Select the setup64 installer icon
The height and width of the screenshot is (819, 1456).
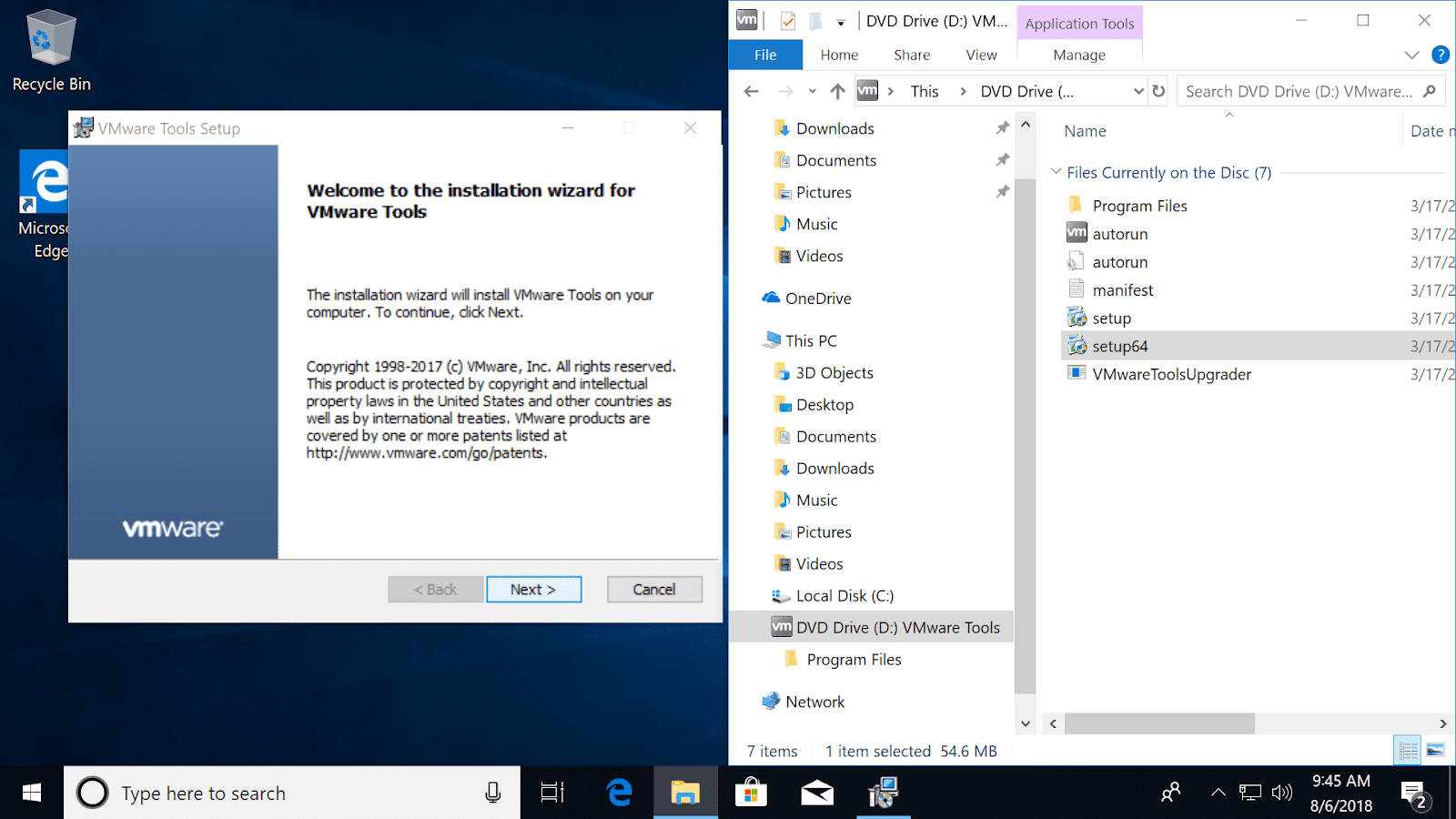point(1120,345)
